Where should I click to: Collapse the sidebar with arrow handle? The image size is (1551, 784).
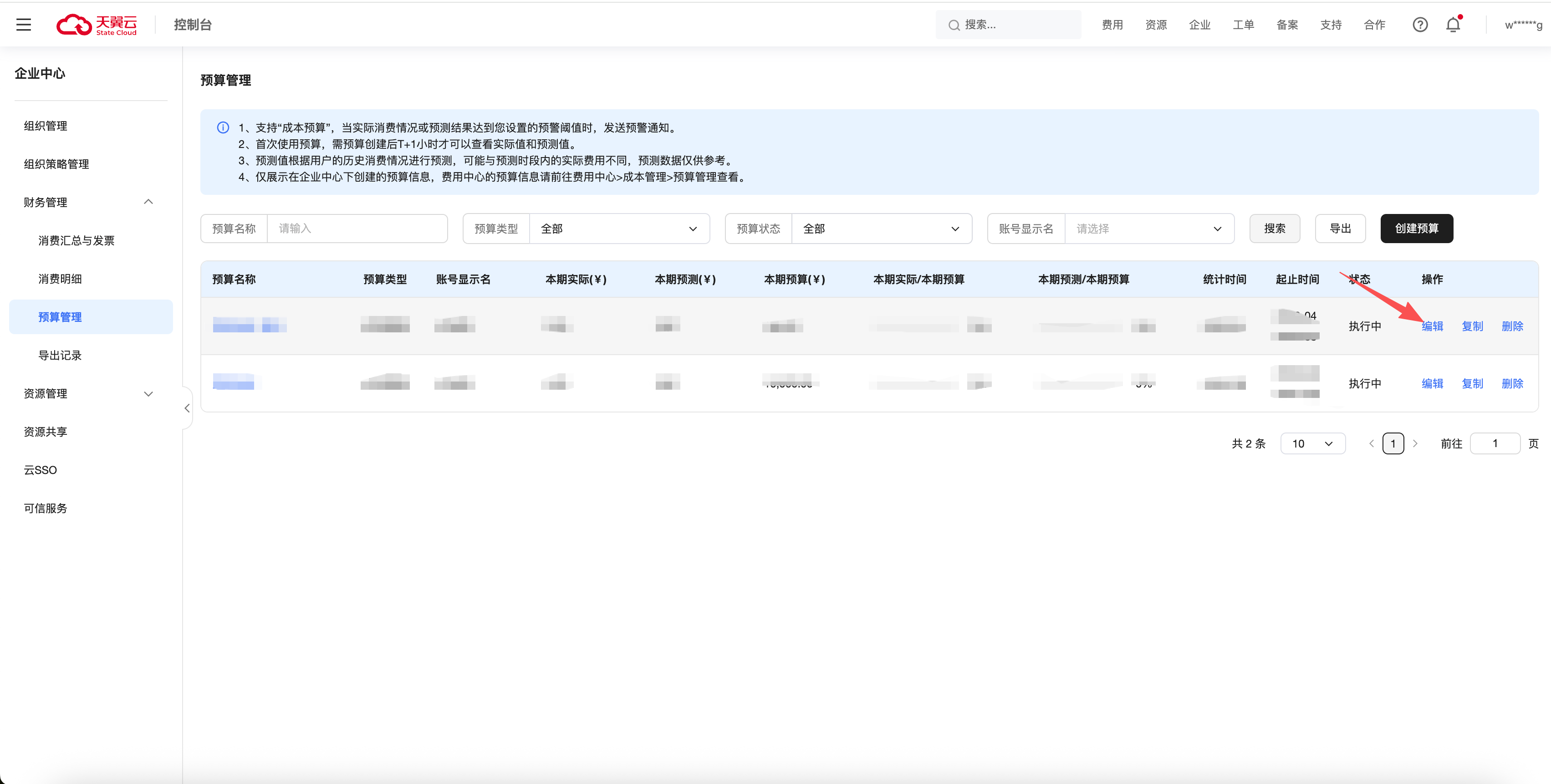click(187, 408)
